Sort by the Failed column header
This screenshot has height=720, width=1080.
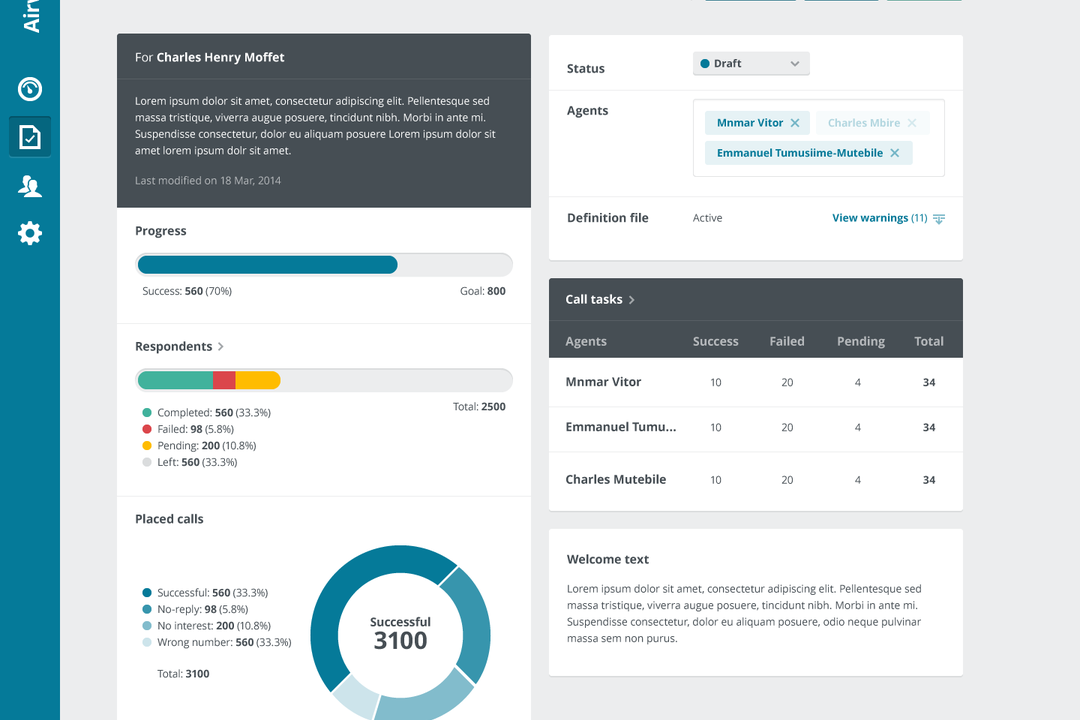787,341
